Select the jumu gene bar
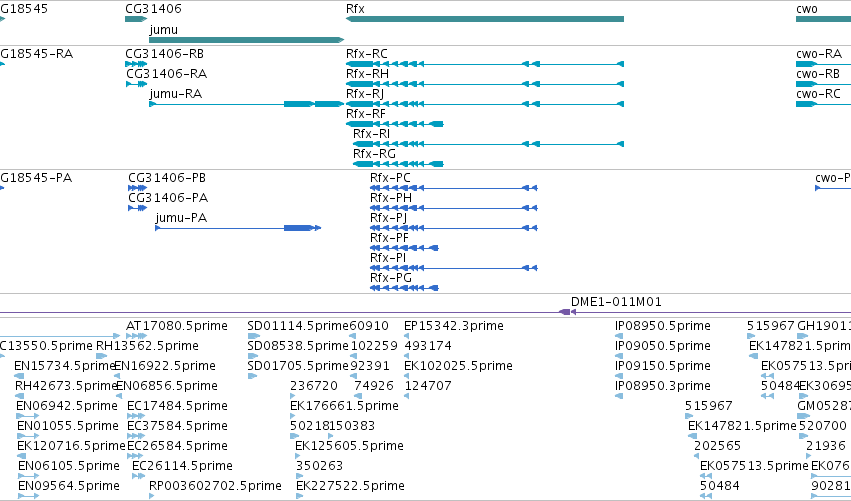Image resolution: width=851 pixels, height=501 pixels. click(x=246, y=40)
